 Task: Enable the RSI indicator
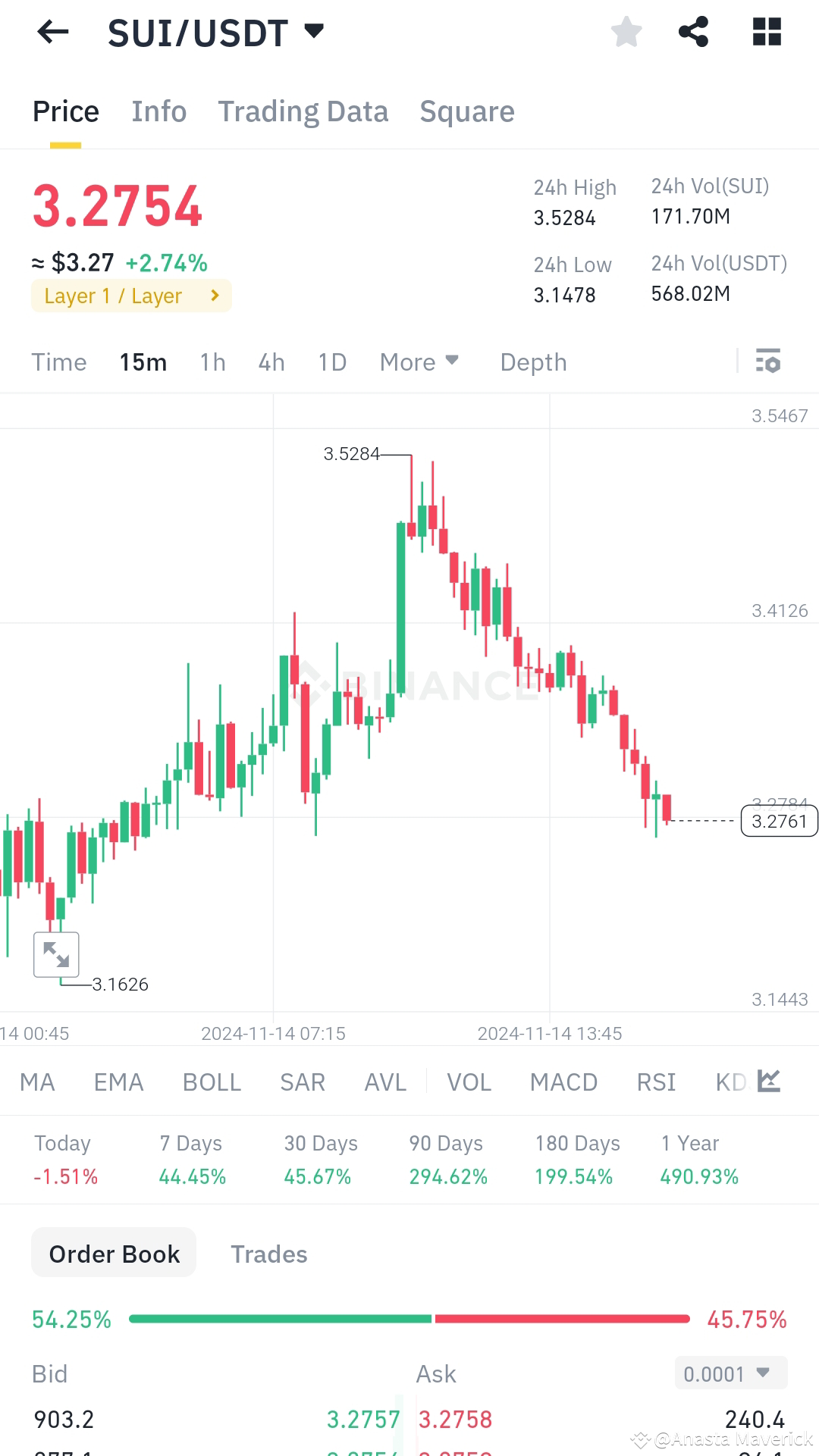(655, 1082)
